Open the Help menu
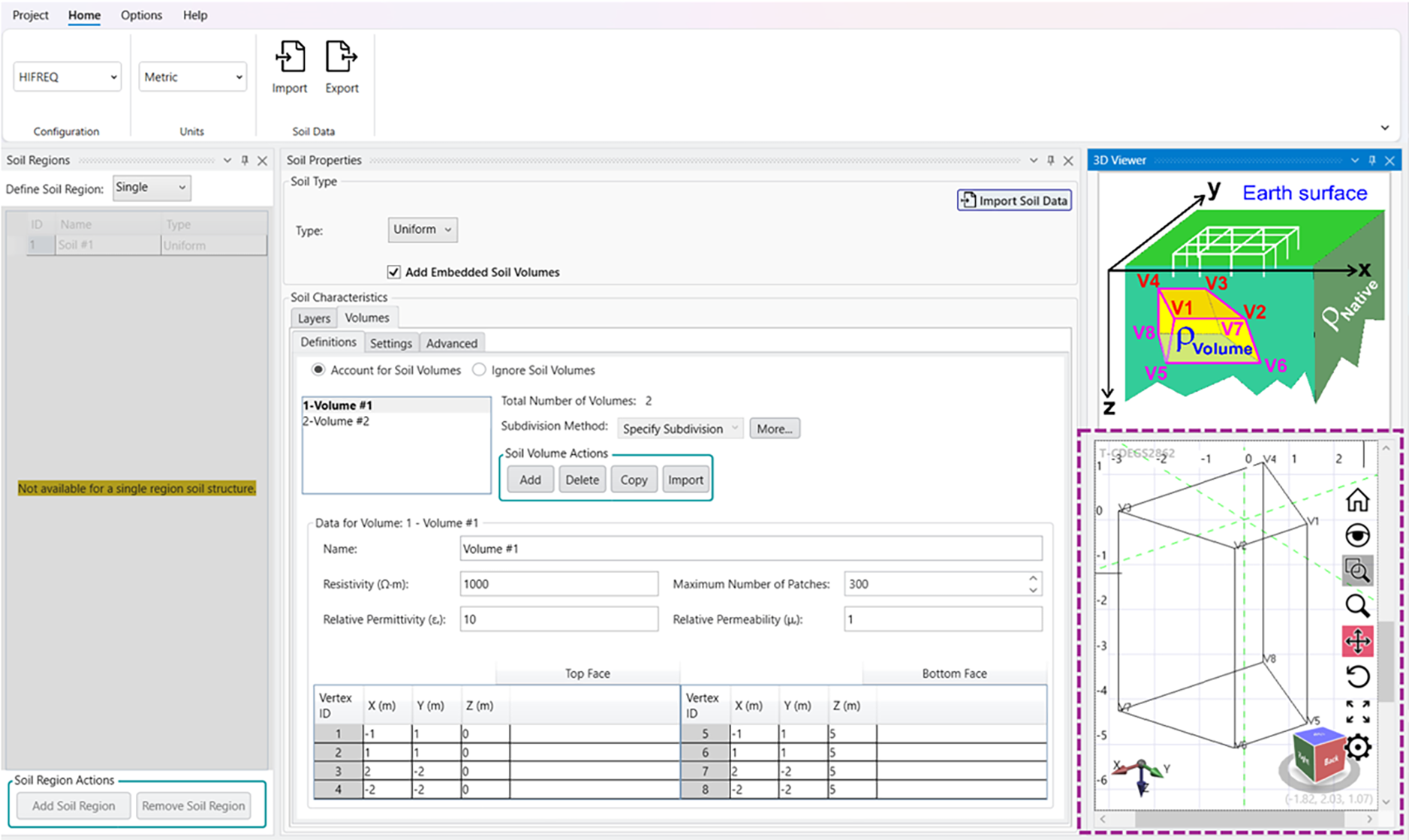The image size is (1409, 840). click(x=195, y=15)
